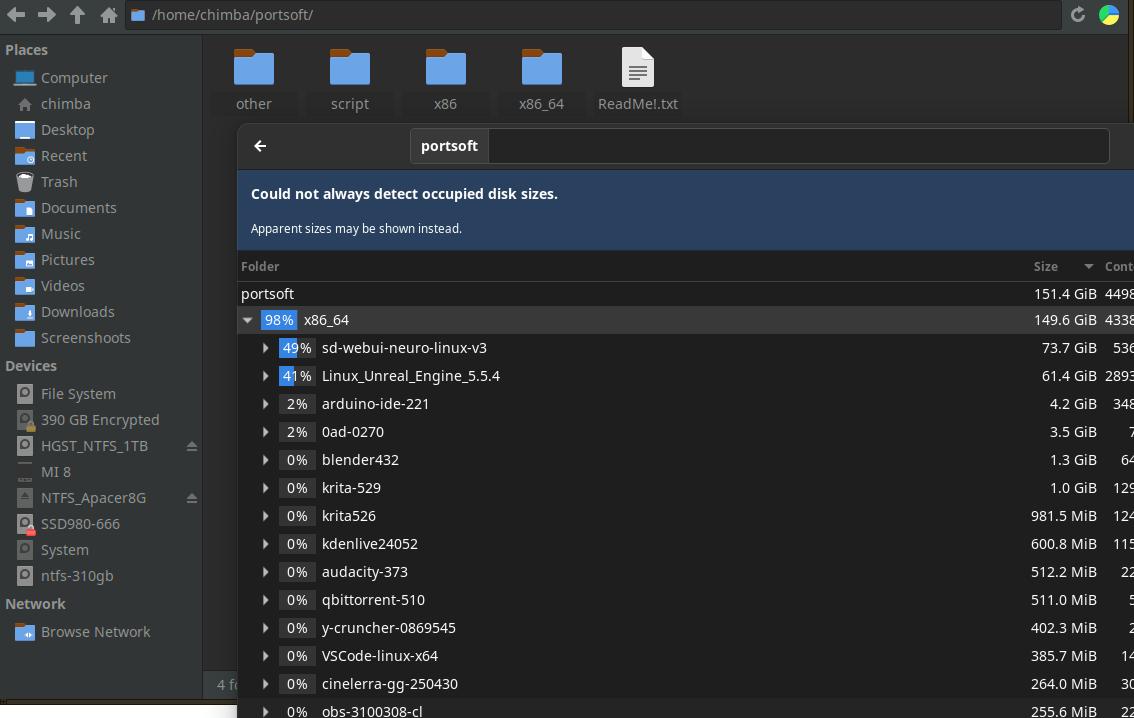
Task: Select the top-level portsoft row in tree
Action: [686, 294]
